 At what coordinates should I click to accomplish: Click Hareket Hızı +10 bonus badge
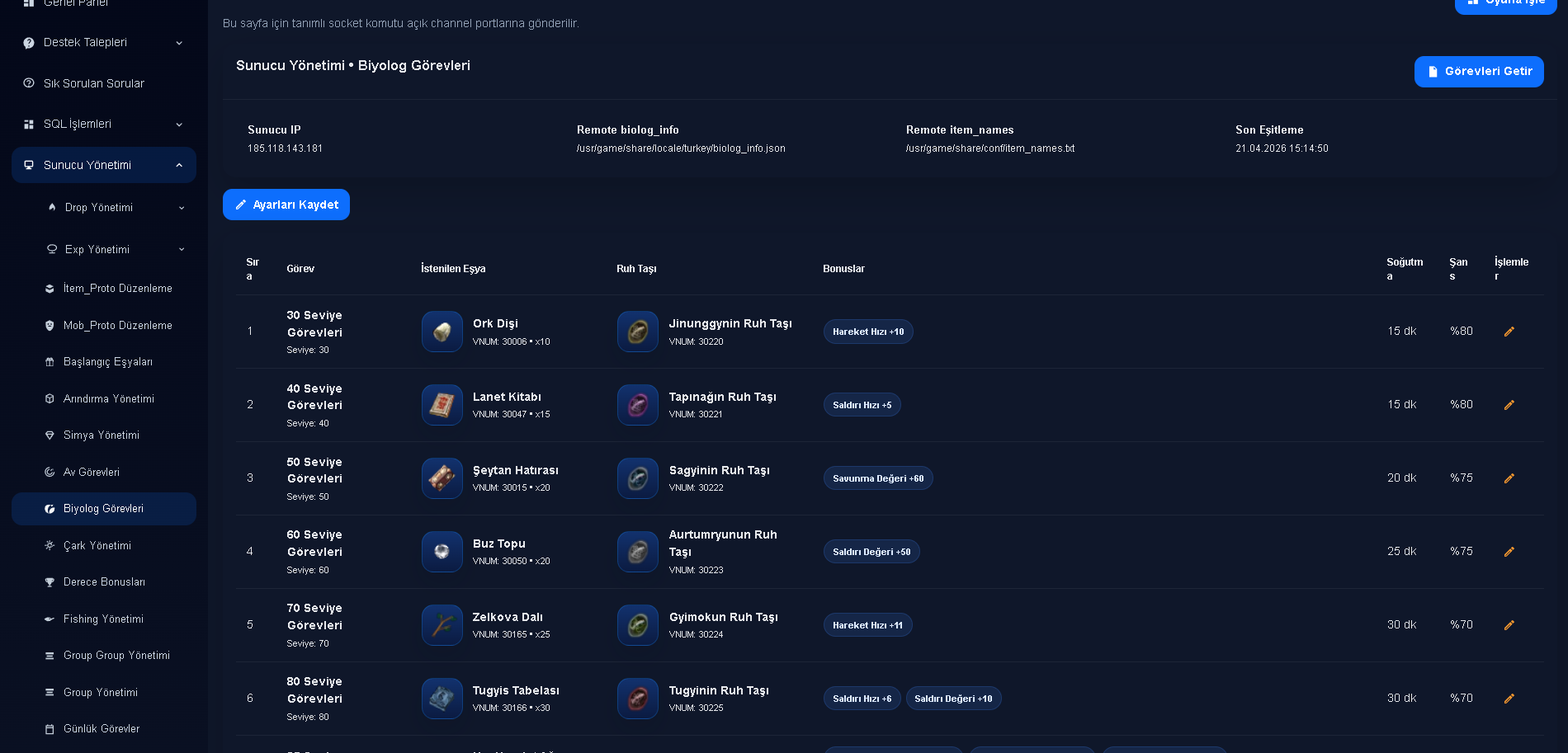click(x=868, y=332)
